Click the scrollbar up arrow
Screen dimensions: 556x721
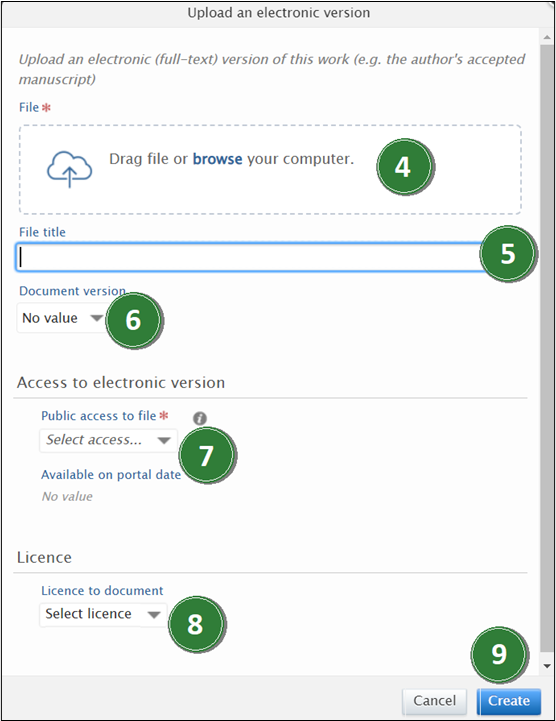pyautogui.click(x=547, y=37)
